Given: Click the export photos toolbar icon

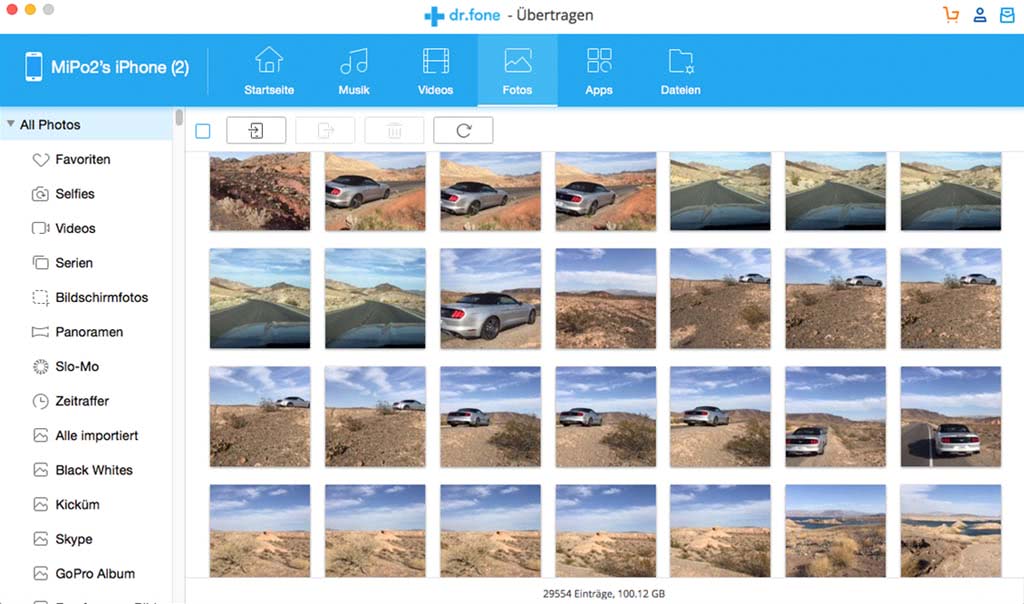Looking at the screenshot, I should [x=325, y=130].
